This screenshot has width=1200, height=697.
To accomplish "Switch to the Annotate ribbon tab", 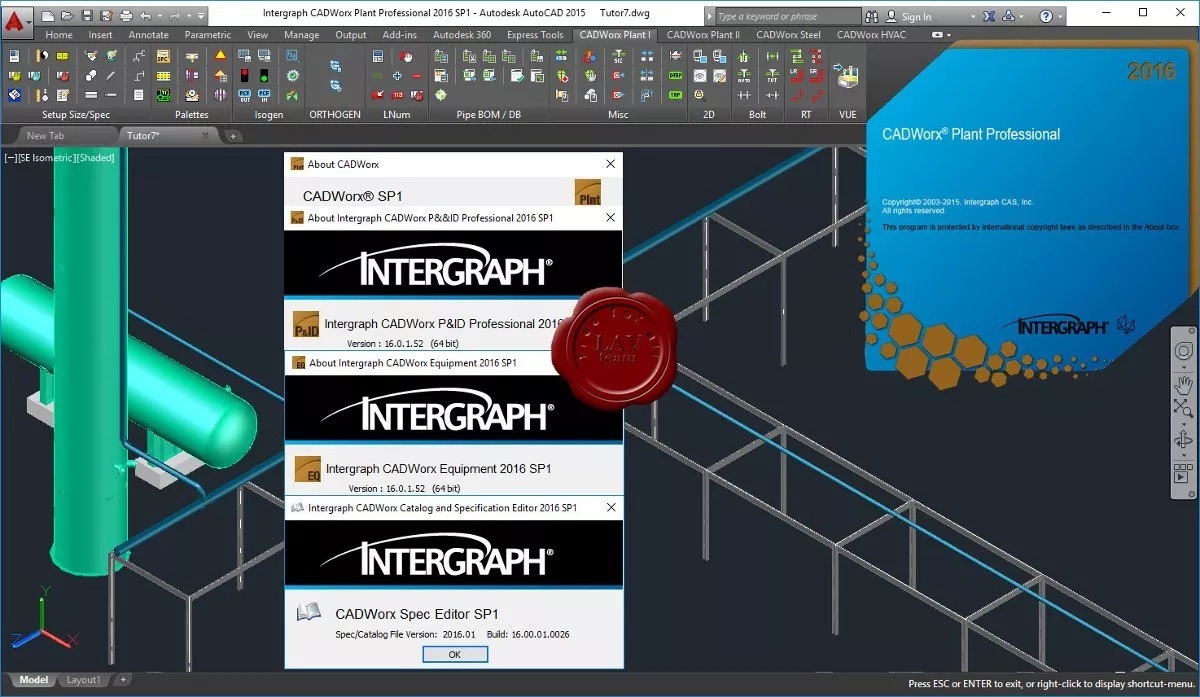I will [148, 34].
